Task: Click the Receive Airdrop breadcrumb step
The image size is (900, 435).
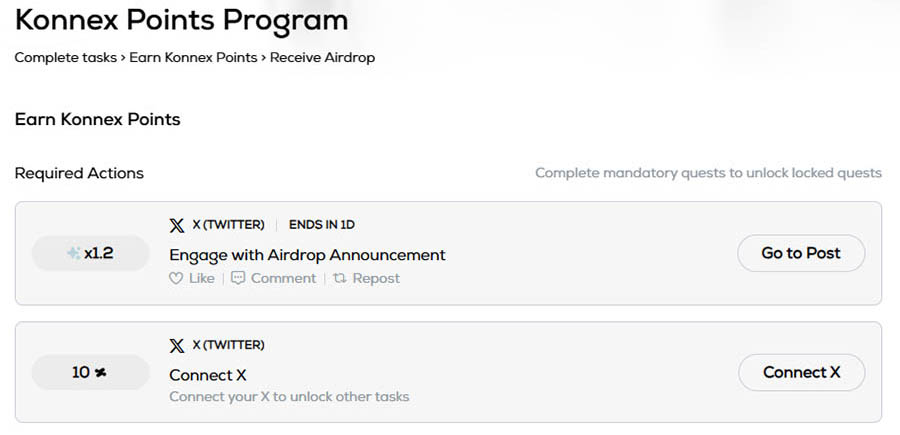Action: [322, 57]
